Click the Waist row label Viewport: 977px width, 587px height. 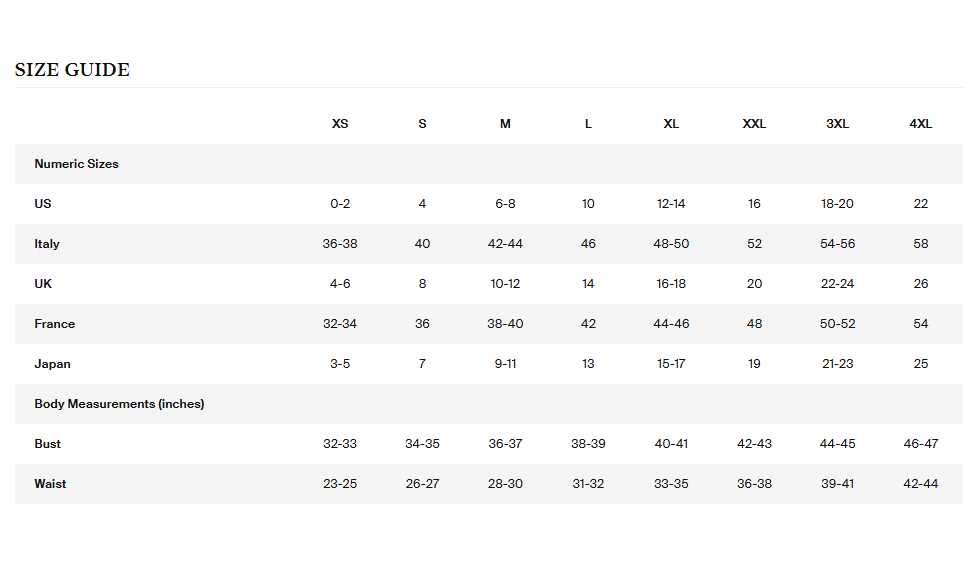tap(50, 484)
